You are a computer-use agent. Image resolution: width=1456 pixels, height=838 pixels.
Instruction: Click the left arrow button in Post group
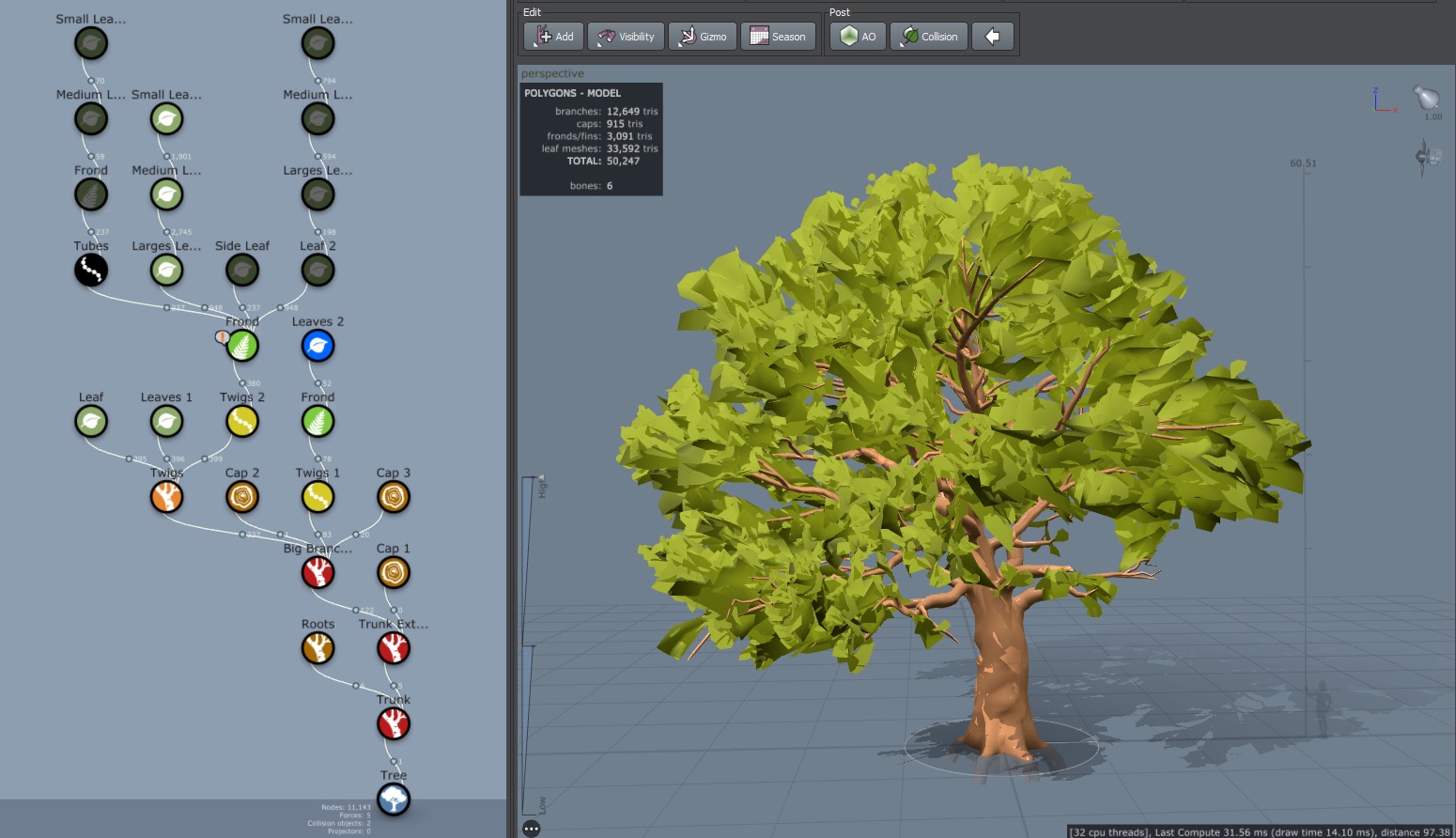pos(992,37)
